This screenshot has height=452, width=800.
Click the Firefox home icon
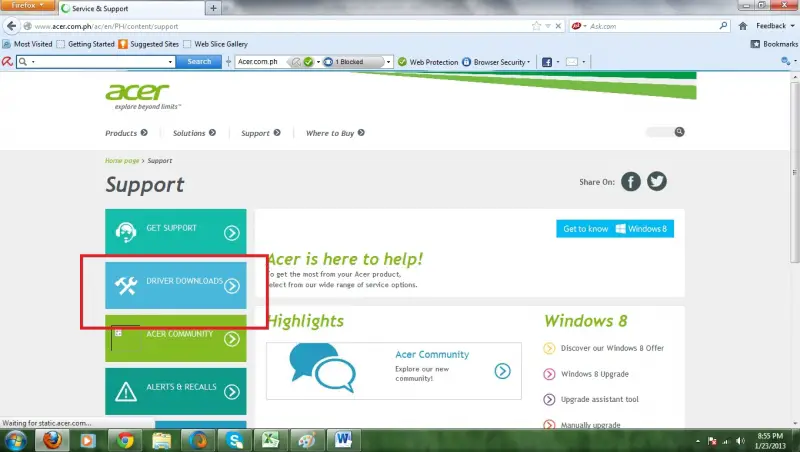[x=743, y=26]
